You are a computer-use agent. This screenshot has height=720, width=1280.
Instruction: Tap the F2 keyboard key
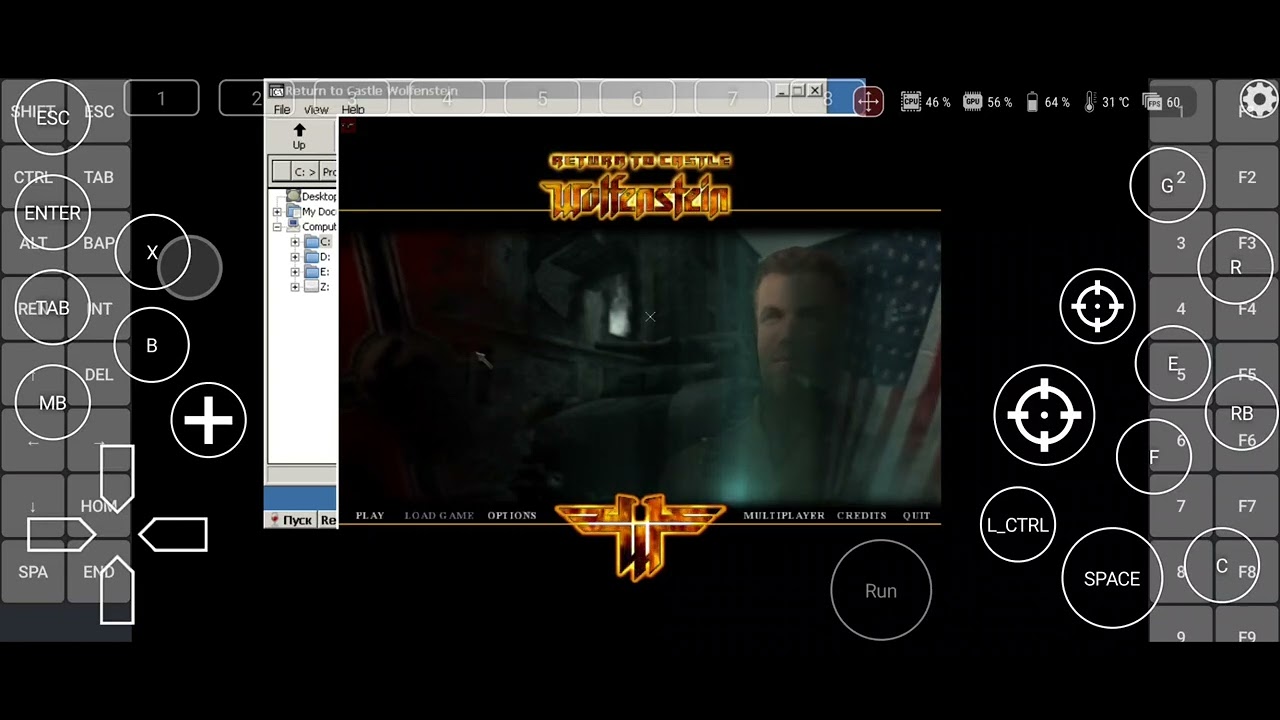(x=1246, y=177)
